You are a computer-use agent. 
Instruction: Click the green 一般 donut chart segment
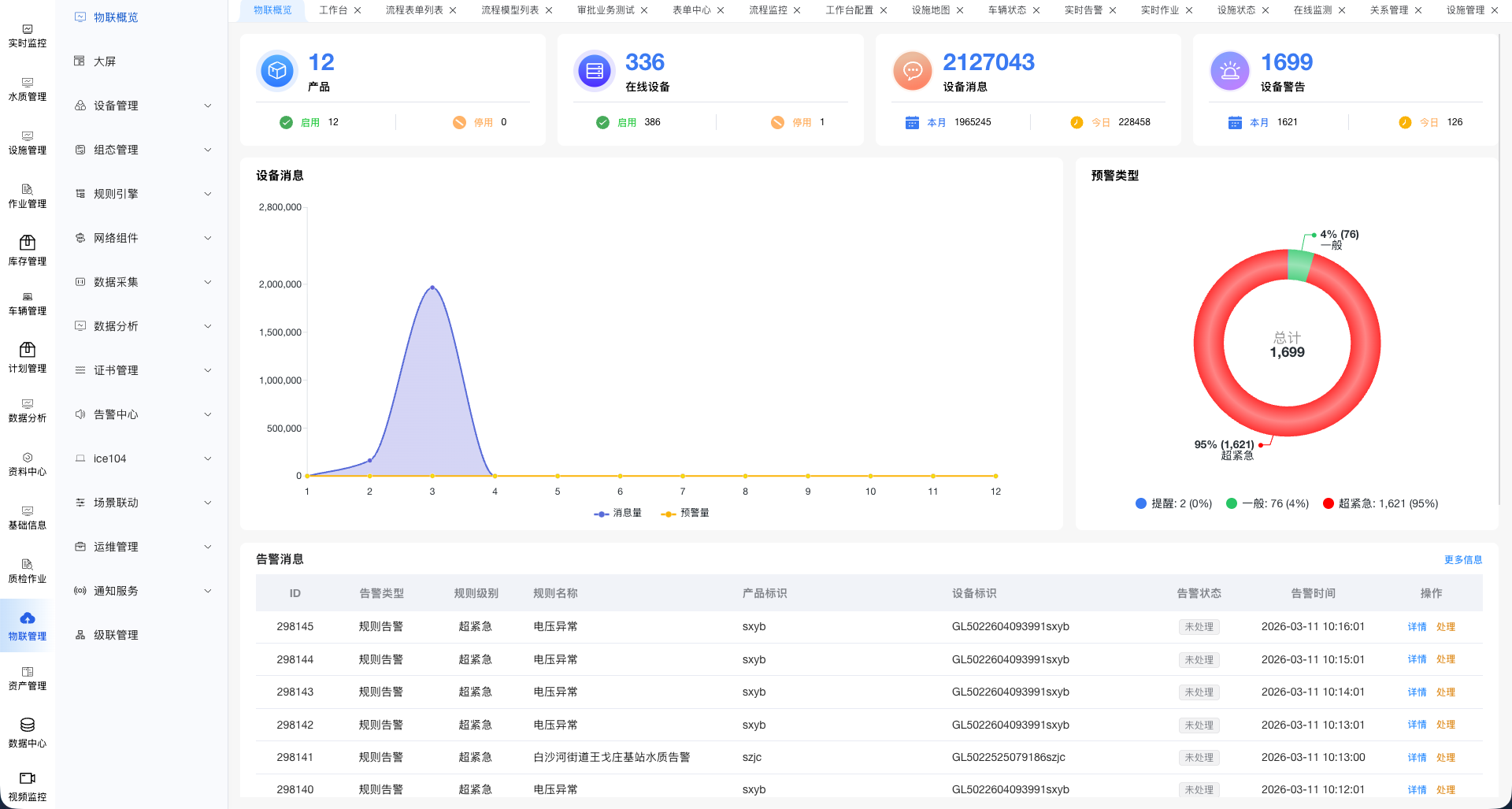point(1300,265)
